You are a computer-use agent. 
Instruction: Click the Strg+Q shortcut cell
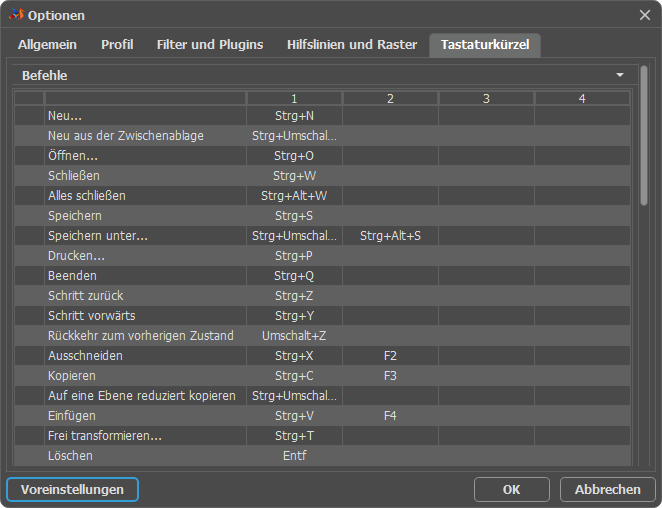tap(294, 276)
